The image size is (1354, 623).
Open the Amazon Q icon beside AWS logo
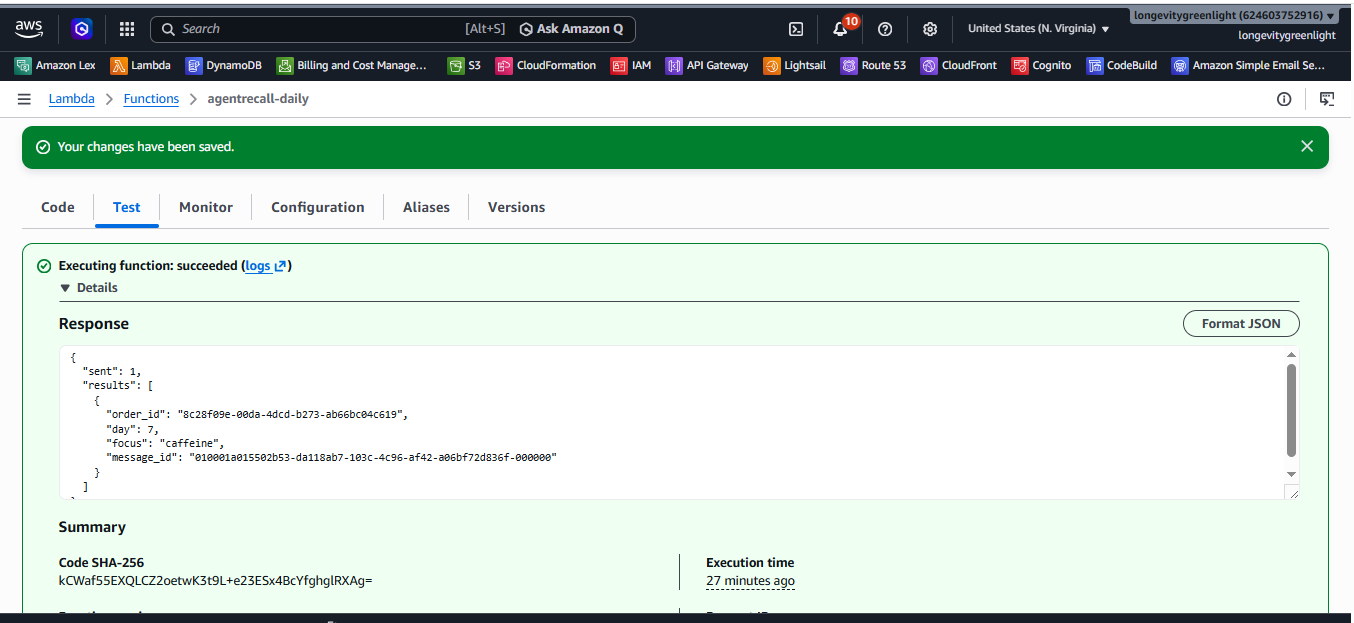[82, 29]
